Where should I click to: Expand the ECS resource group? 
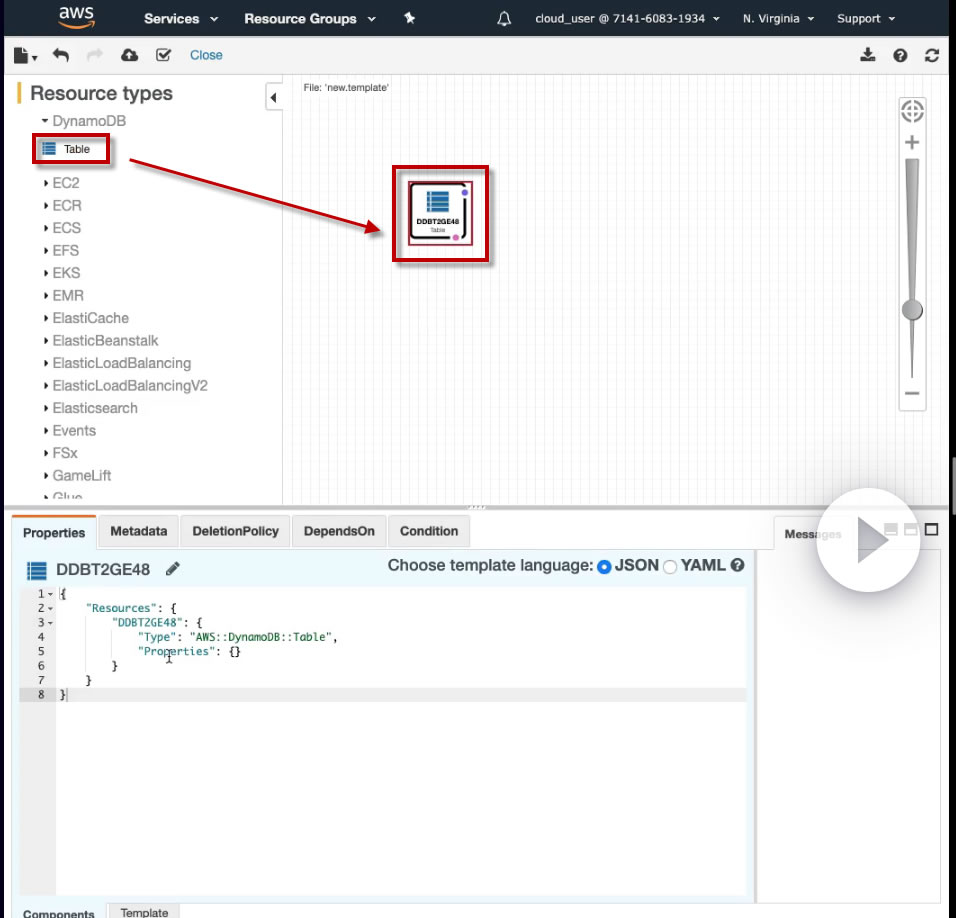click(x=46, y=228)
